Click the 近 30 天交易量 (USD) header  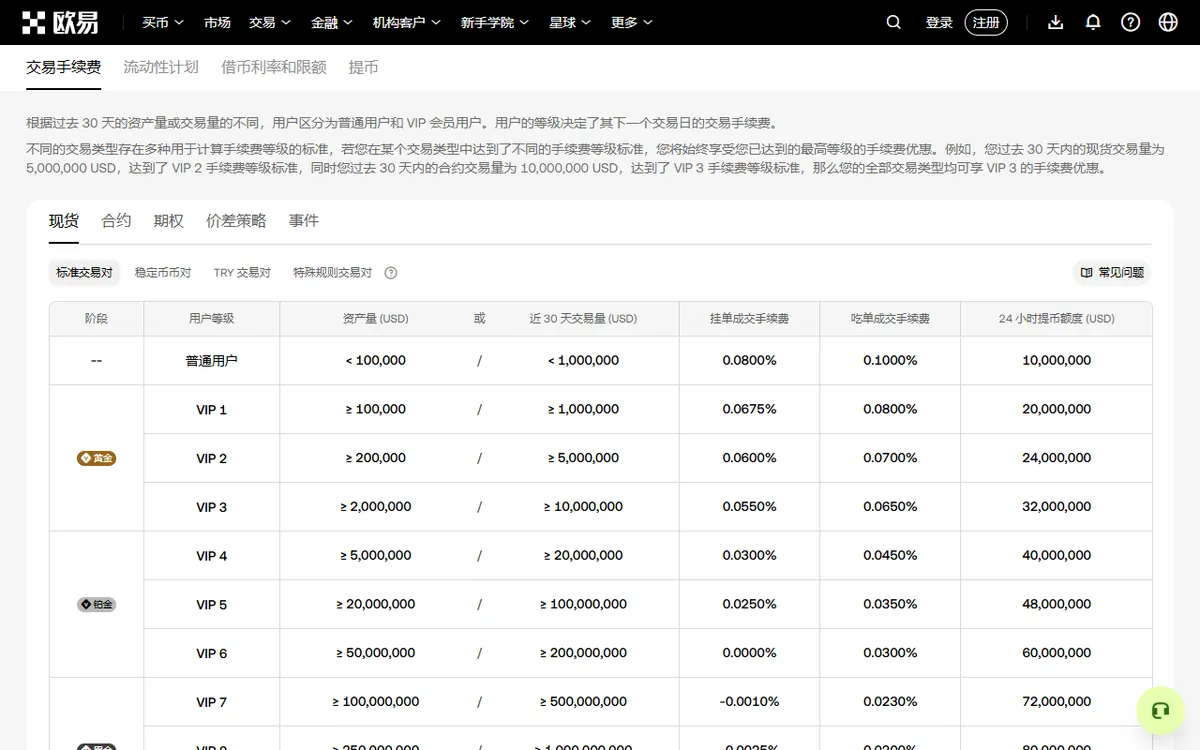pyautogui.click(x=583, y=319)
